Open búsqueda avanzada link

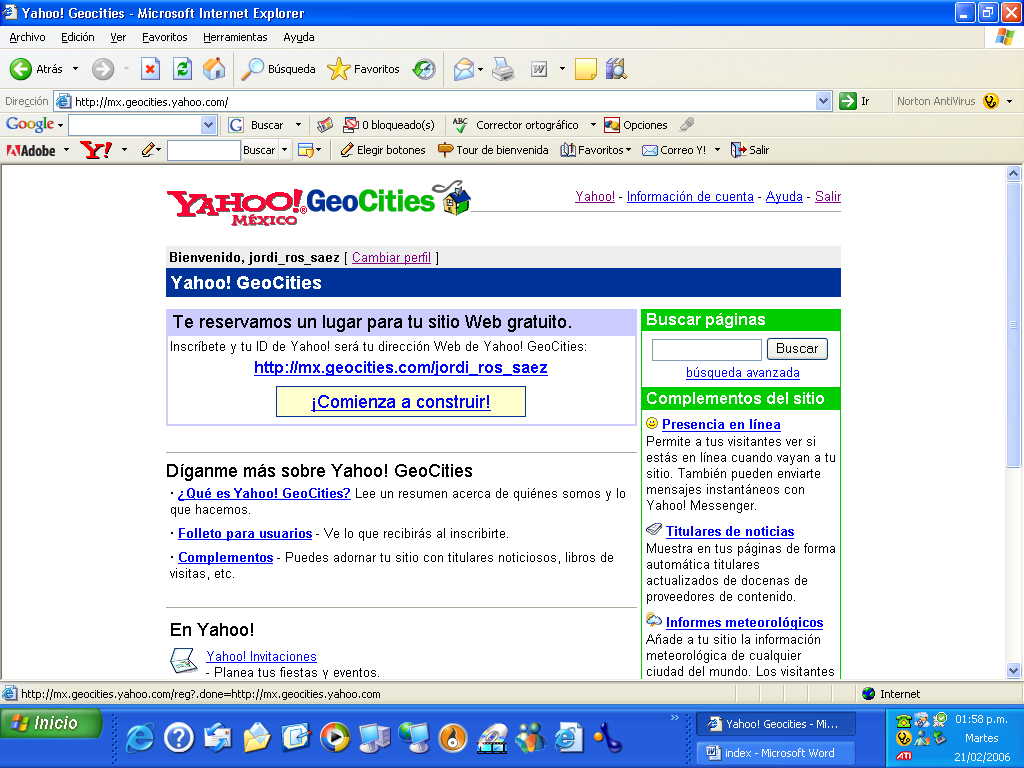coord(743,373)
